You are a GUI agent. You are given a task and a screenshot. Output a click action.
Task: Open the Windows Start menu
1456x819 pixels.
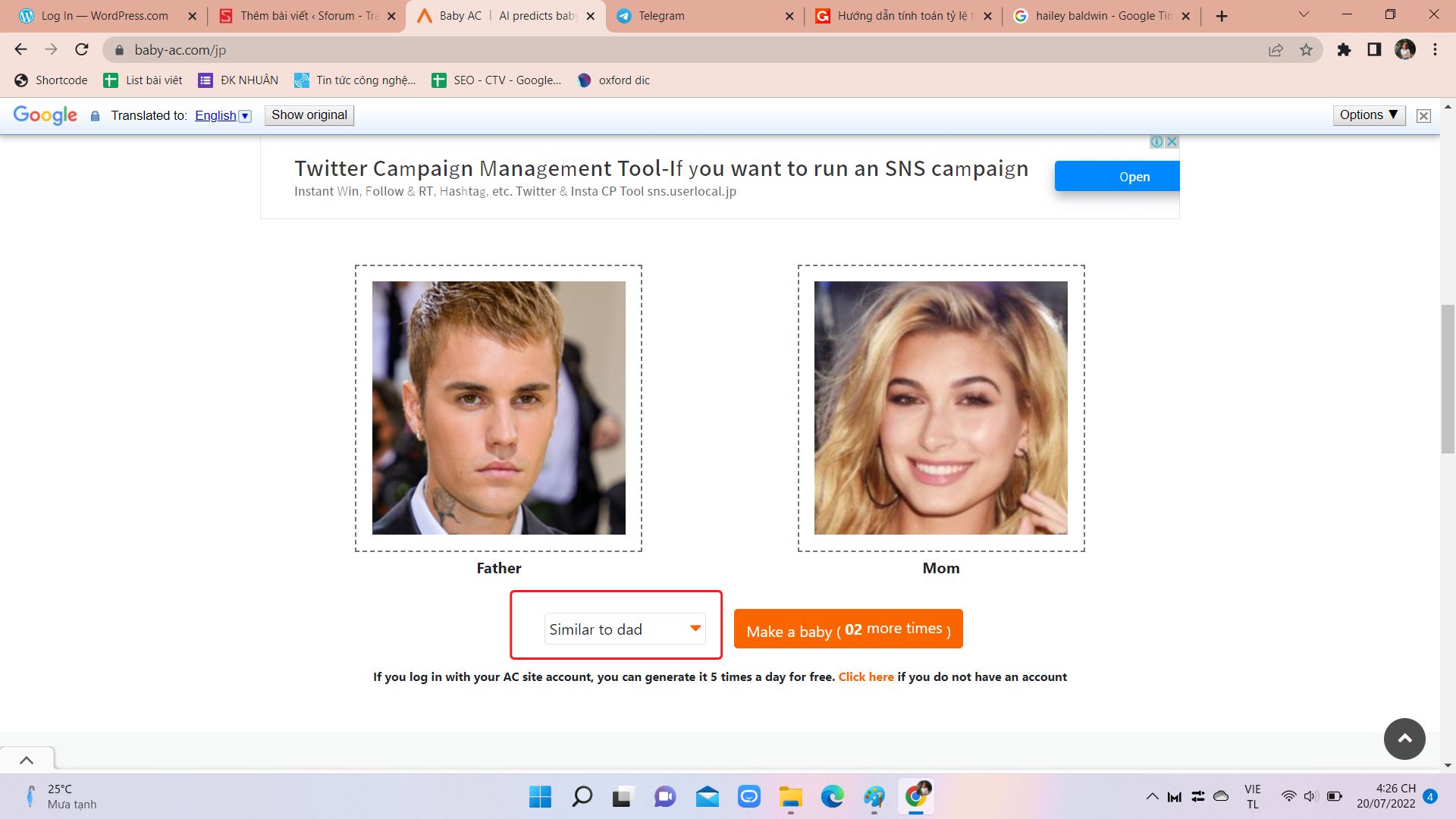coord(540,796)
